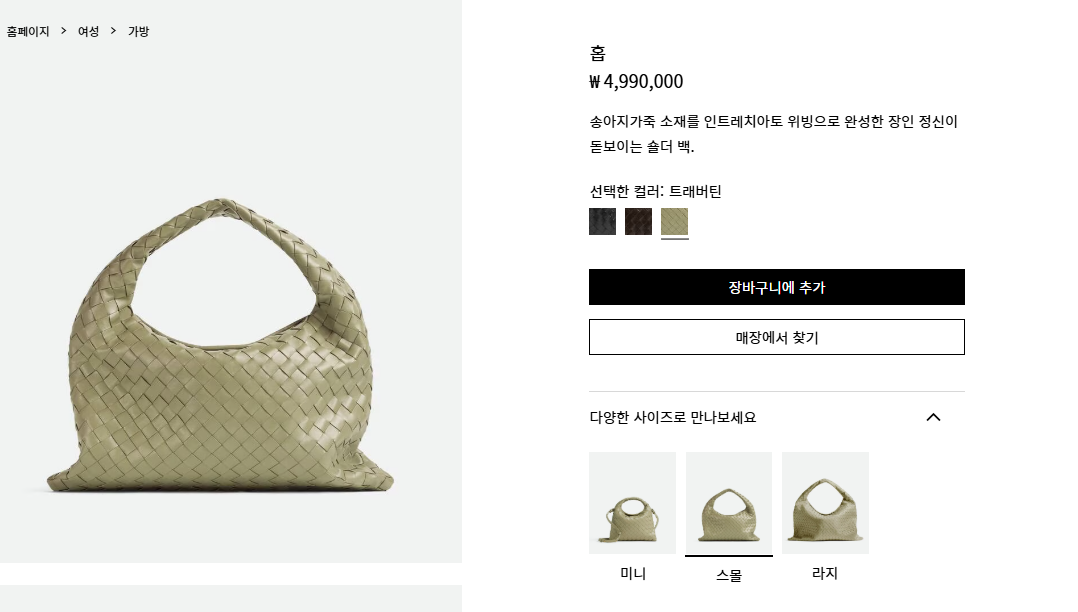Select the black color swatch
The height and width of the screenshot is (612, 1078).
pos(602,221)
